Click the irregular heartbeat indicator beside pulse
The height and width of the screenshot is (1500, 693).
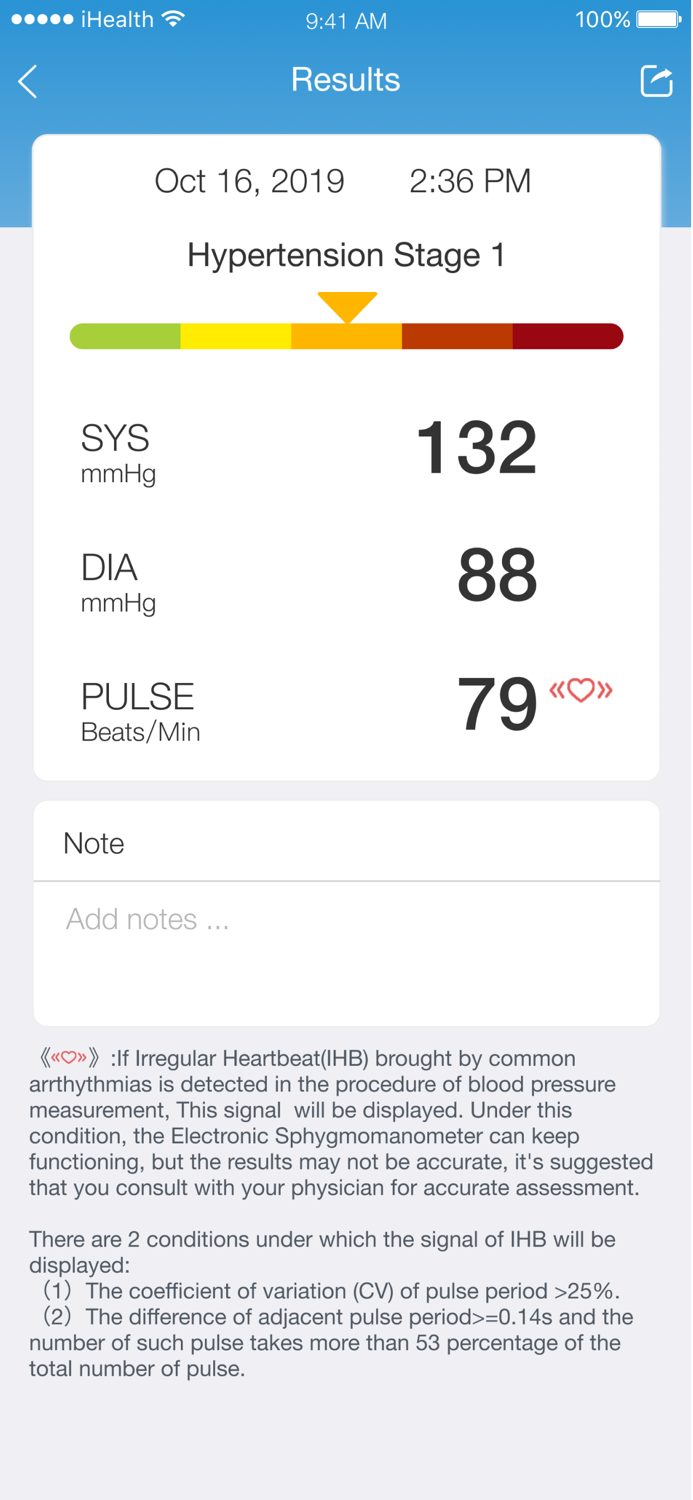point(581,689)
